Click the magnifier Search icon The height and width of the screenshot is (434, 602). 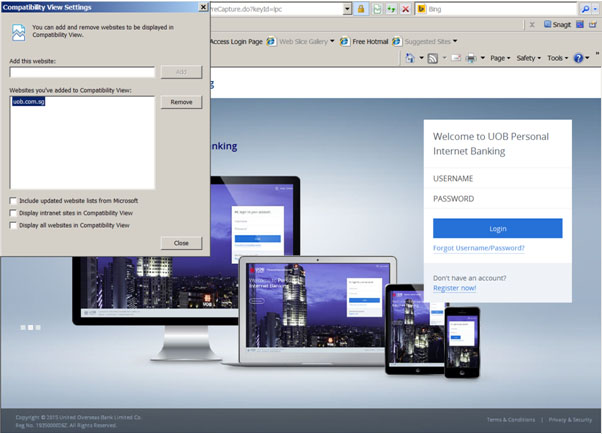click(x=585, y=9)
